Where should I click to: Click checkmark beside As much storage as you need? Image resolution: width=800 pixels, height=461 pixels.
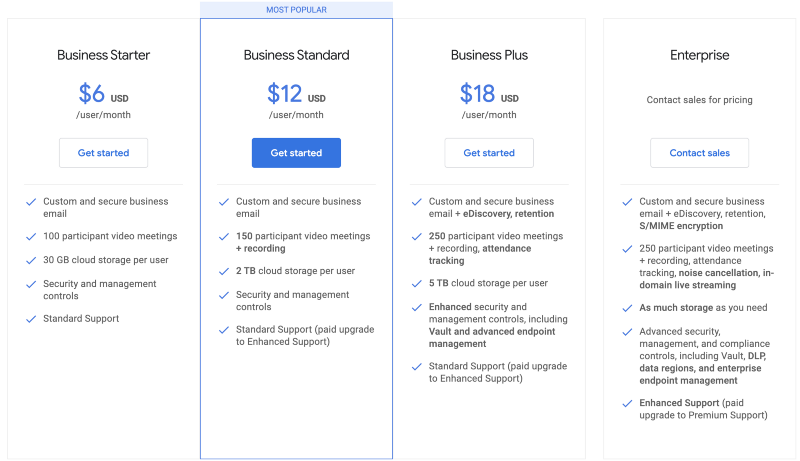pyautogui.click(x=628, y=308)
